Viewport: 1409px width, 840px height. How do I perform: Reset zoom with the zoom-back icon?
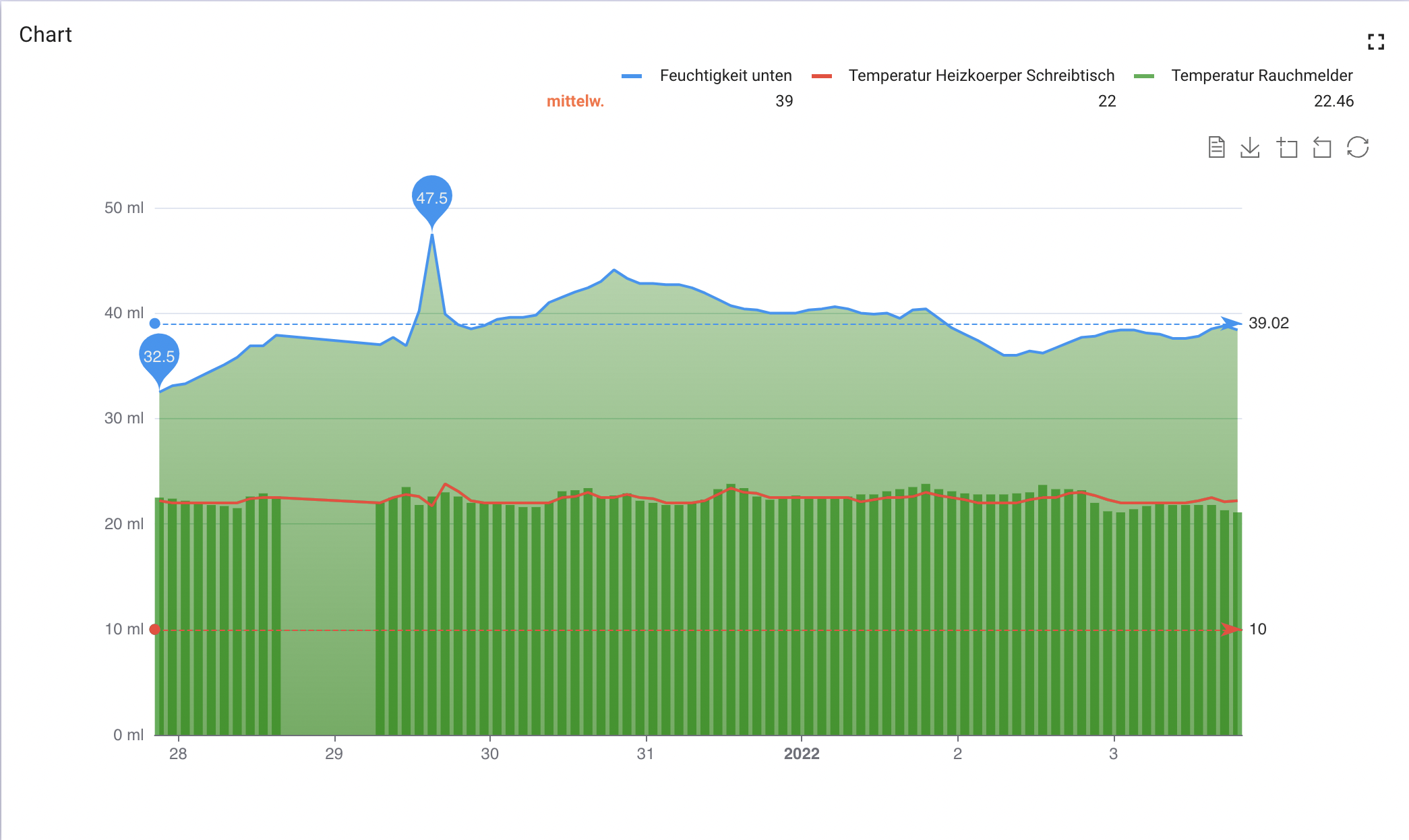tap(1322, 147)
